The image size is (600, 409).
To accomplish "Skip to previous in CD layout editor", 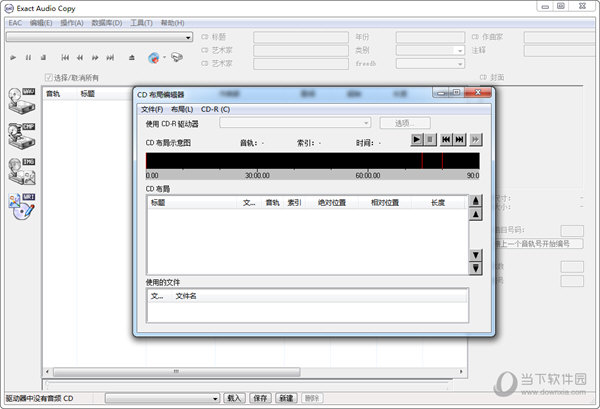I will 446,139.
